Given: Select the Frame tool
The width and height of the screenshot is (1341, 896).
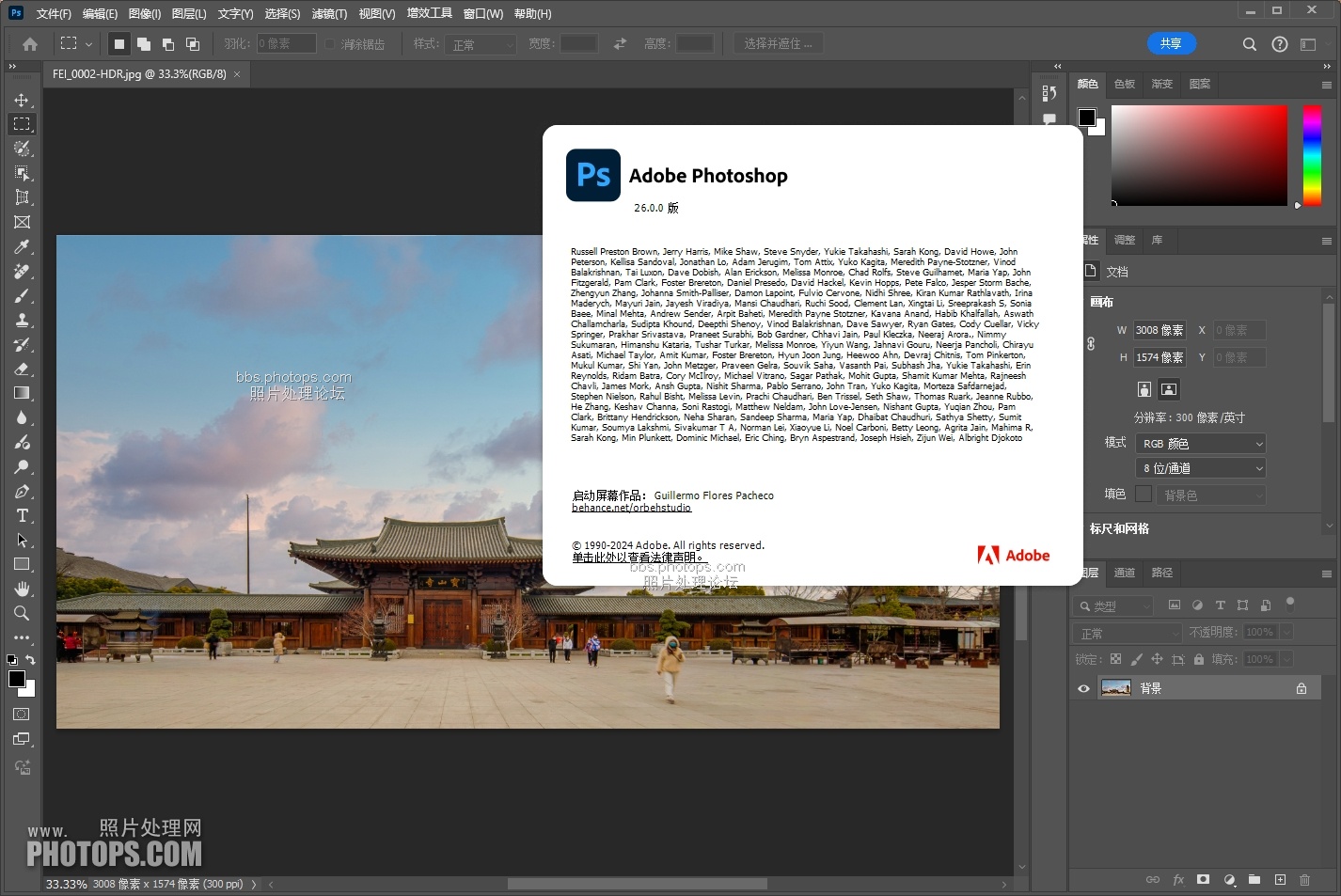Looking at the screenshot, I should [22, 222].
